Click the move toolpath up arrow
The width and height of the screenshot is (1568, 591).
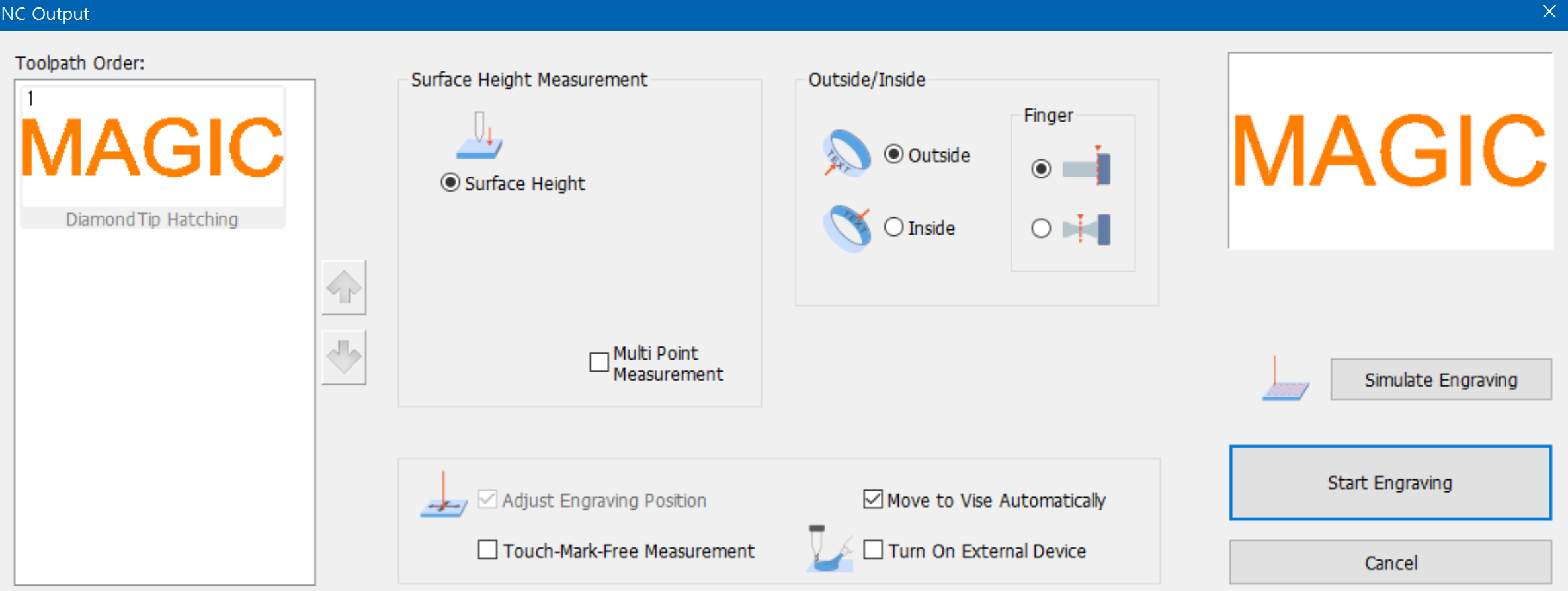point(344,288)
